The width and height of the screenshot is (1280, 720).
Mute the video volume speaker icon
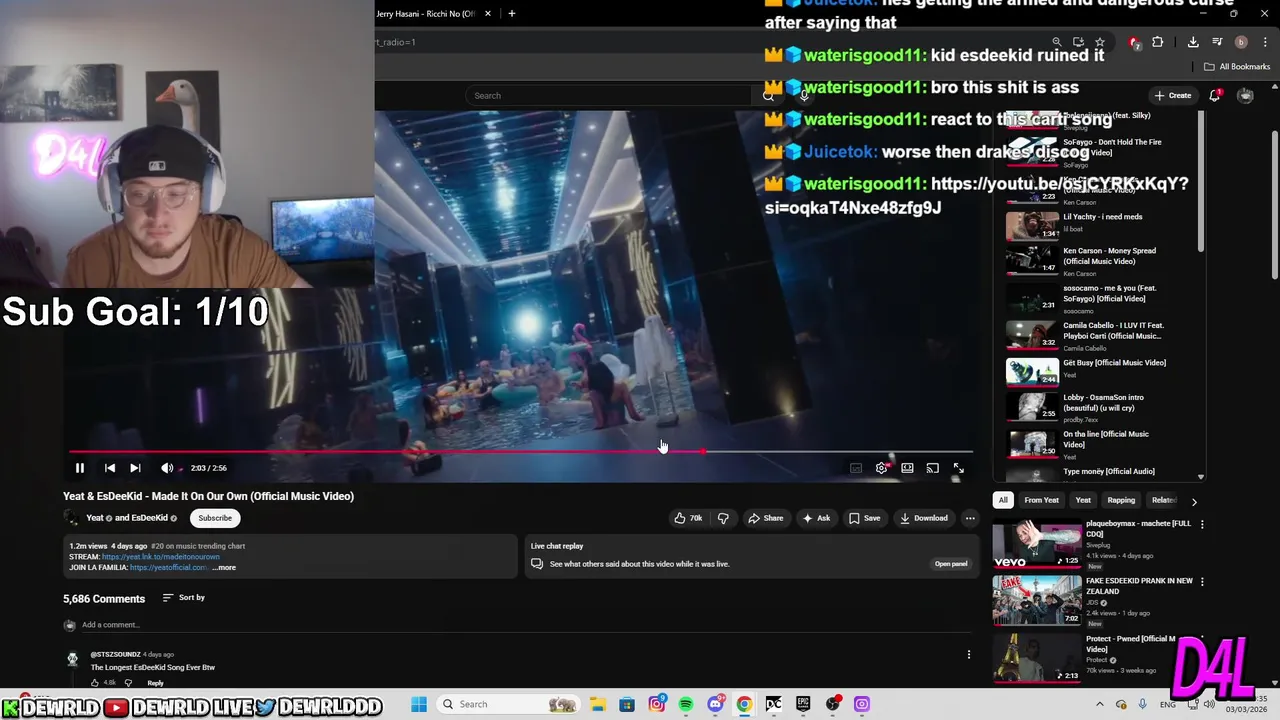(167, 468)
